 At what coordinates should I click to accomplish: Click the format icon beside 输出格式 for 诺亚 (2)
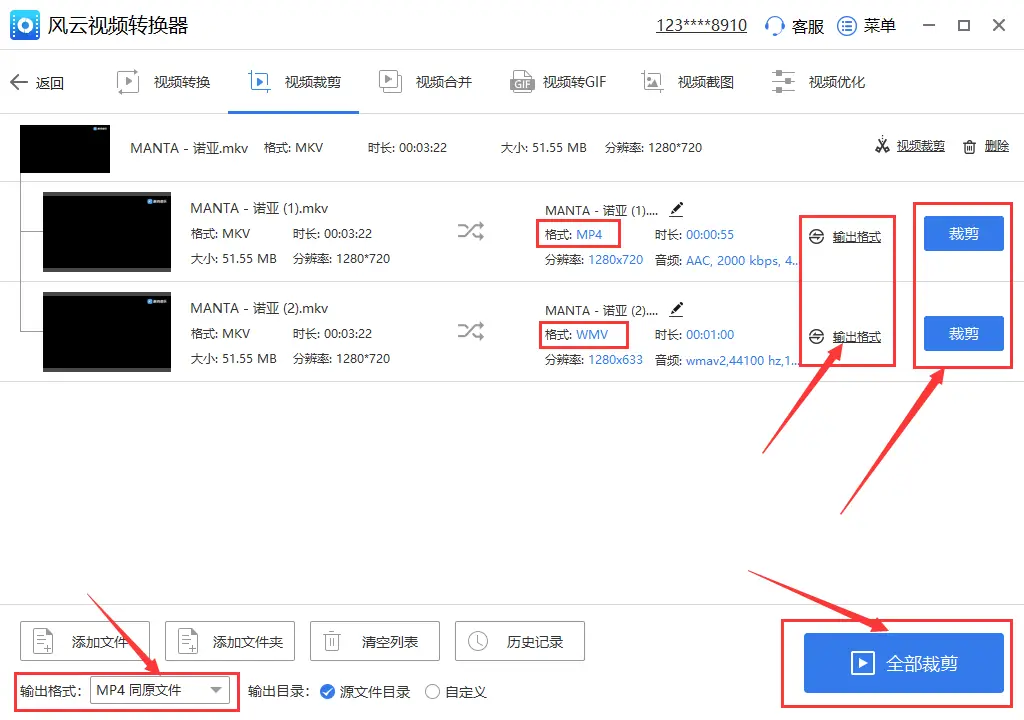point(816,336)
